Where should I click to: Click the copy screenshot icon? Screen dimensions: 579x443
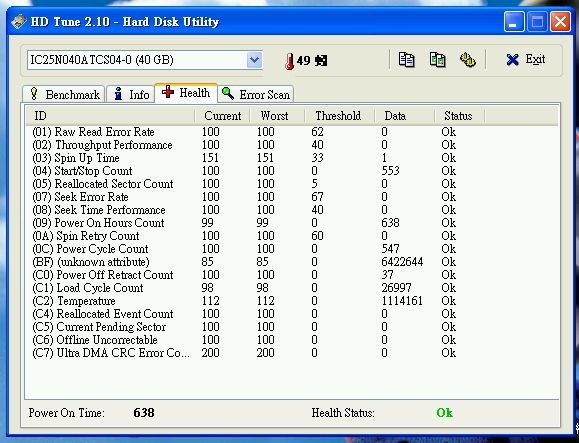pos(437,59)
